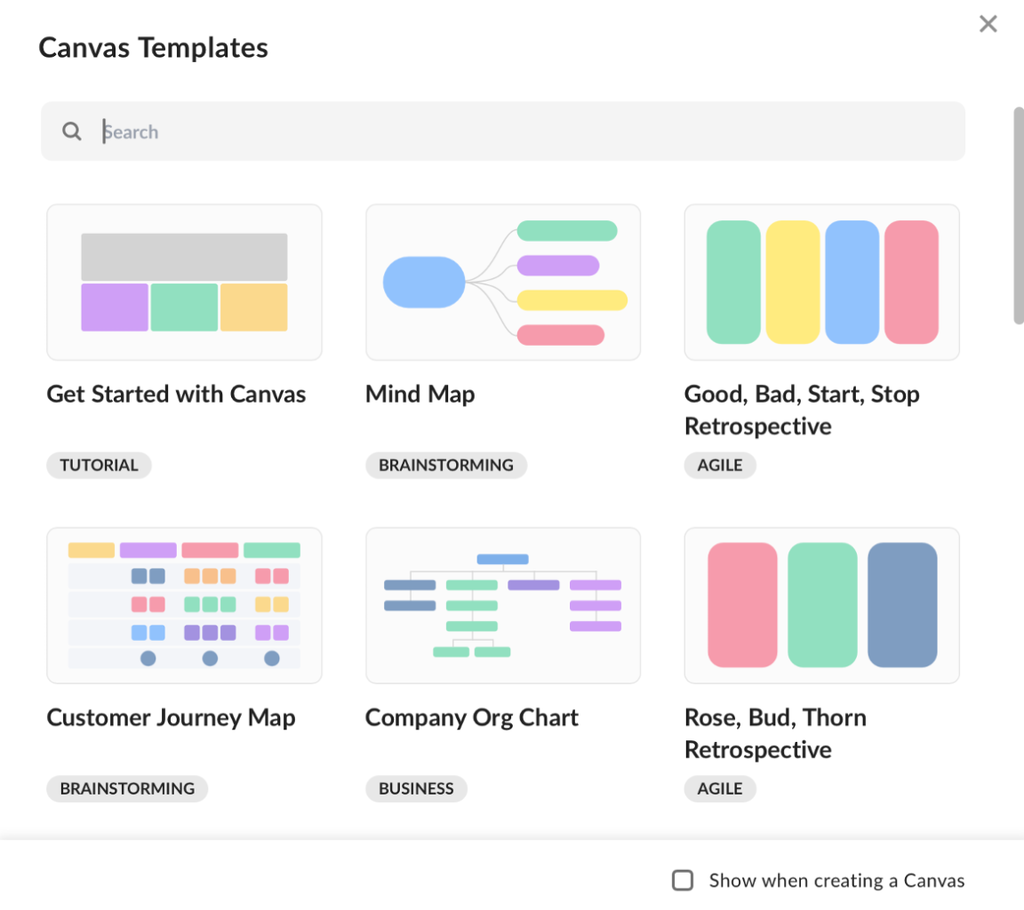
Task: Click the Company Org Chart title
Action: point(472,717)
